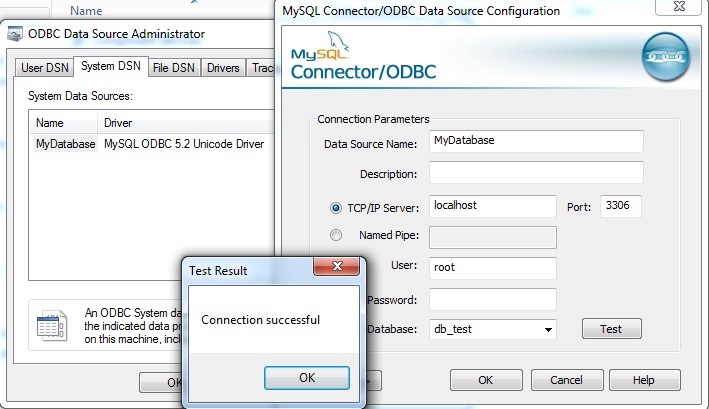This screenshot has width=709, height=409.
Task: Click the Name column header in the data sources list
Action: pos(63,123)
